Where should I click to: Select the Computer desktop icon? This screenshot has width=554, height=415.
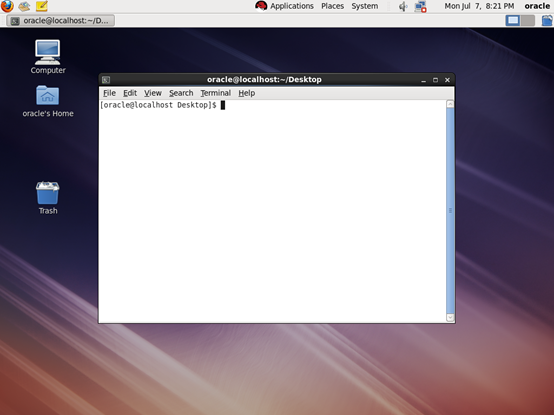click(48, 57)
